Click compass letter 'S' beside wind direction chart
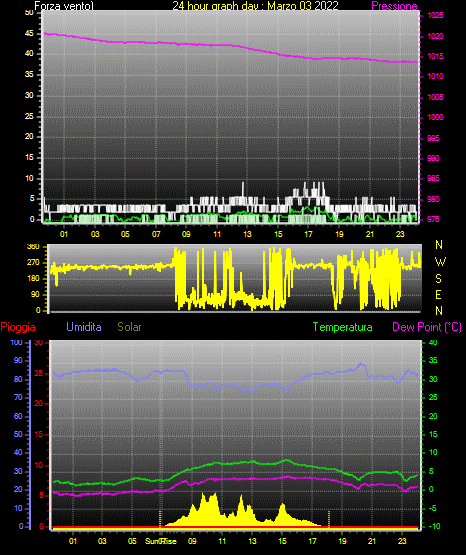 438,279
